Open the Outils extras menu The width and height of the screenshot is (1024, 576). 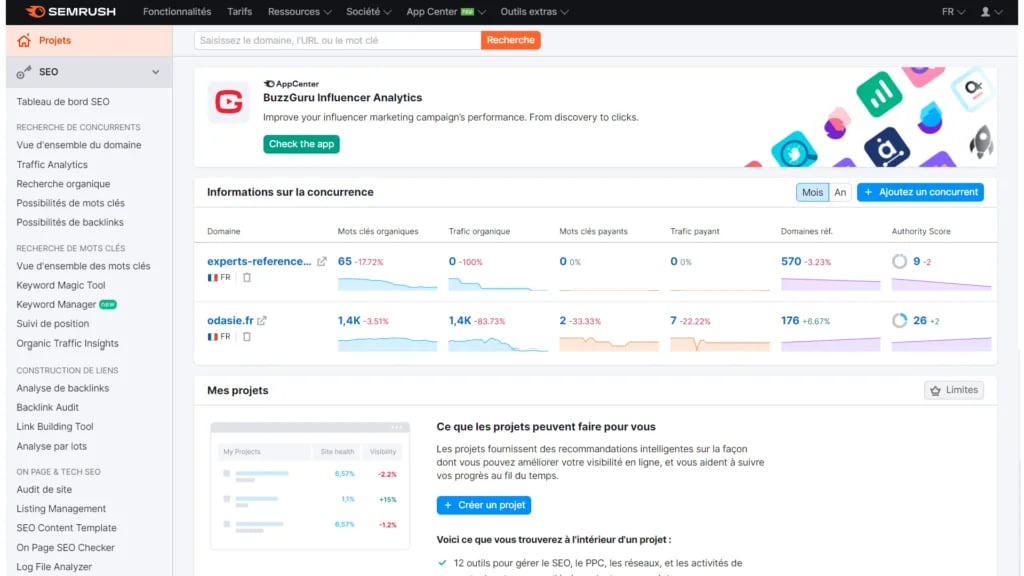click(x=530, y=13)
